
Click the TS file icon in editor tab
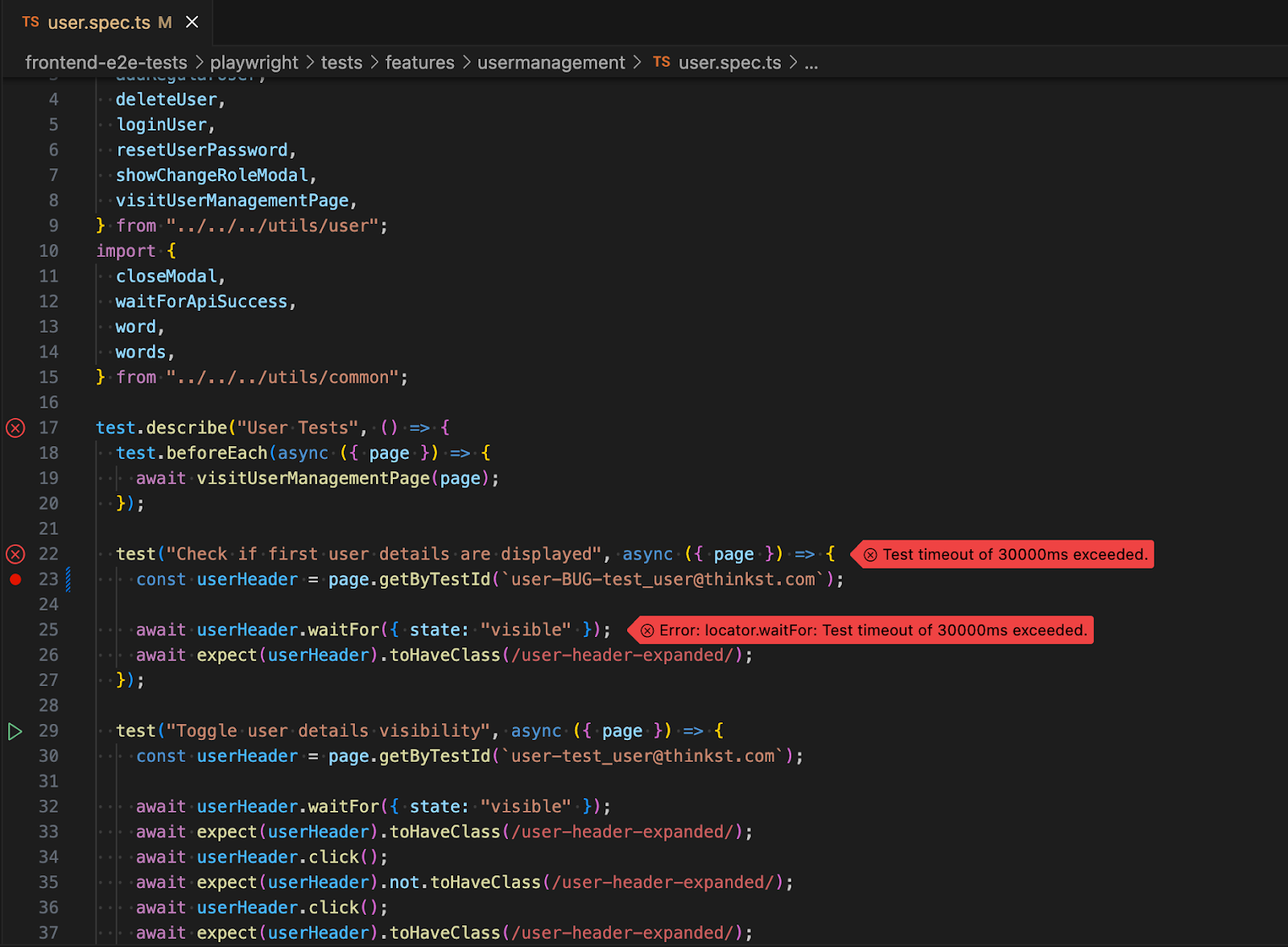click(31, 22)
